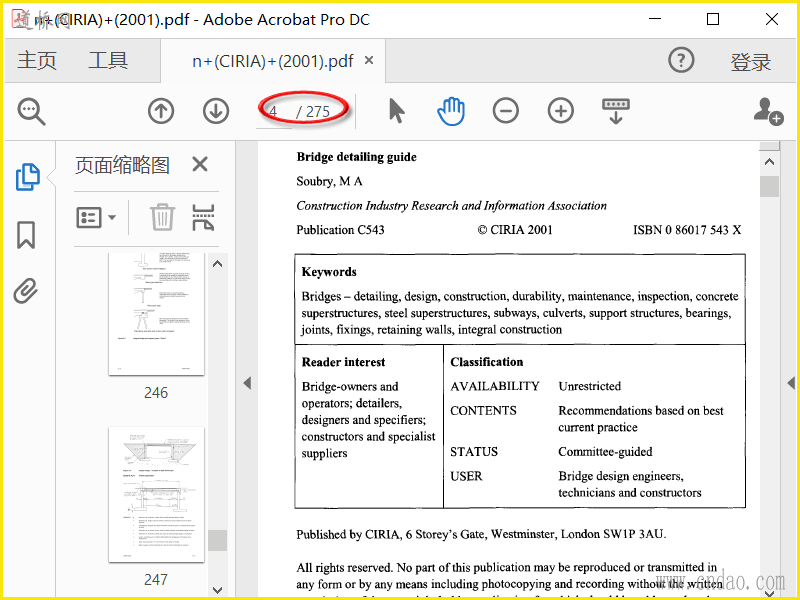Screen dimensions: 800x600
Task: Click the 'Bridge detailing guide' title text
Action: (356, 157)
